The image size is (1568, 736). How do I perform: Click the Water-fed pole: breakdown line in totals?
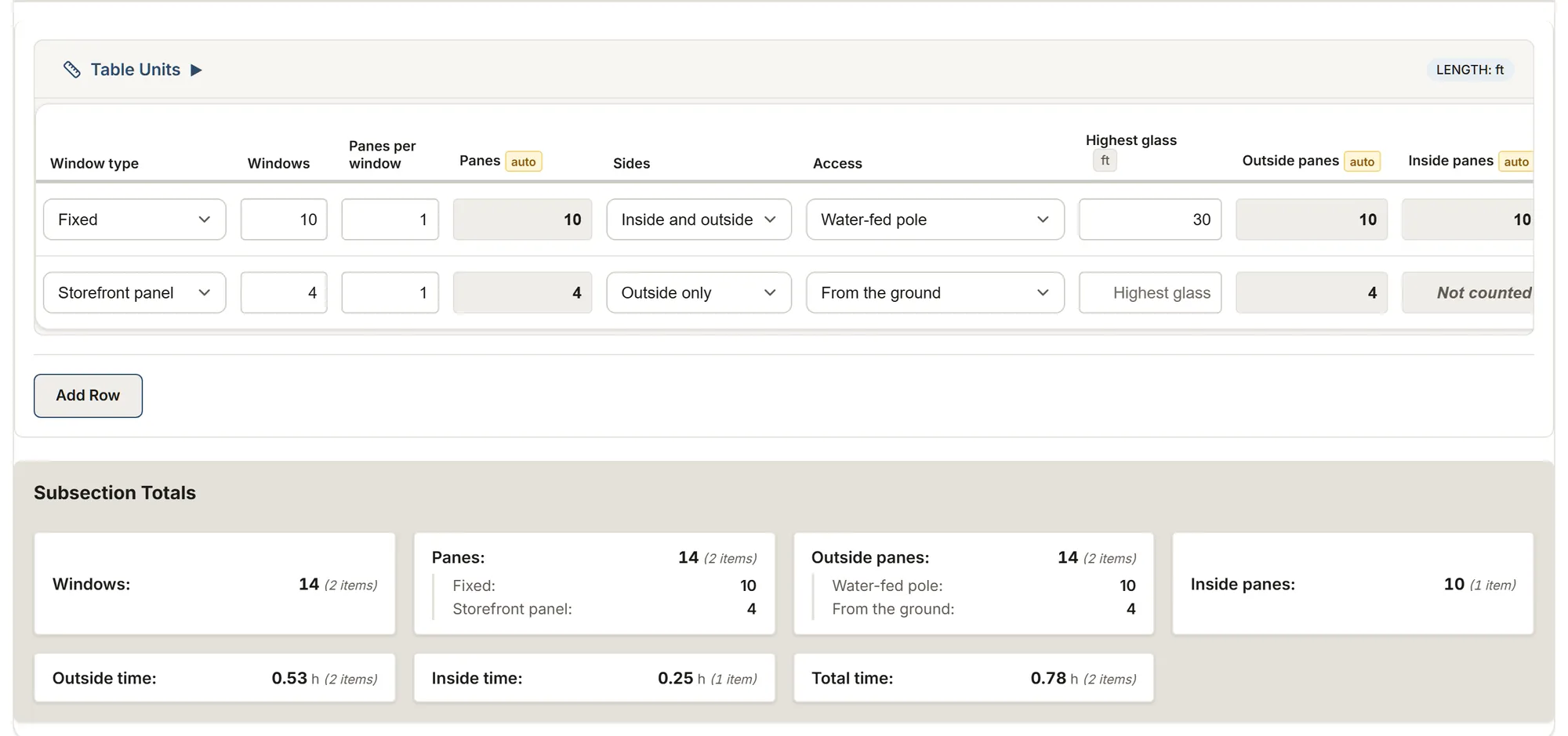(984, 586)
